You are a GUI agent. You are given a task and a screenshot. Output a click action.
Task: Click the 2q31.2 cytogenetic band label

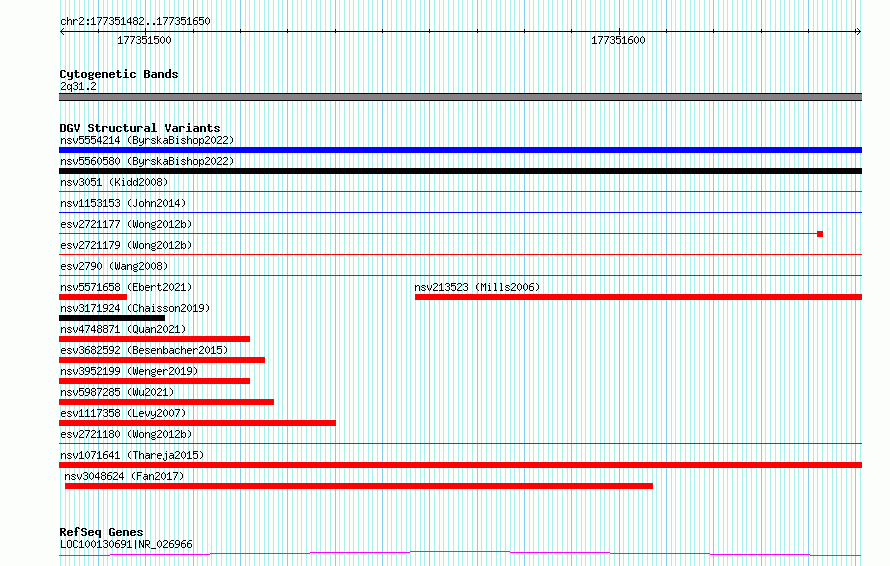pyautogui.click(x=78, y=86)
